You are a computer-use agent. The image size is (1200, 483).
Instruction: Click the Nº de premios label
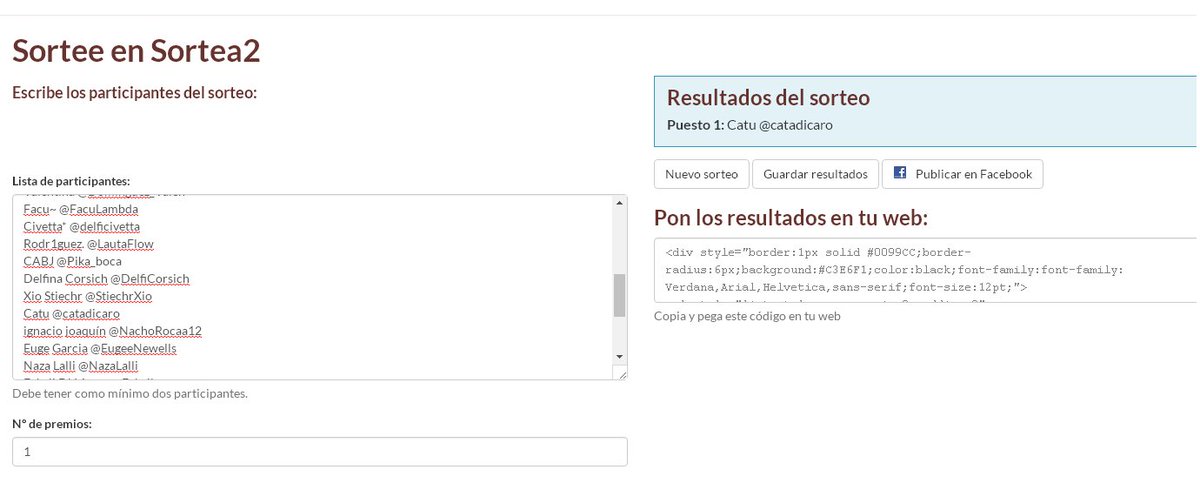(x=52, y=424)
